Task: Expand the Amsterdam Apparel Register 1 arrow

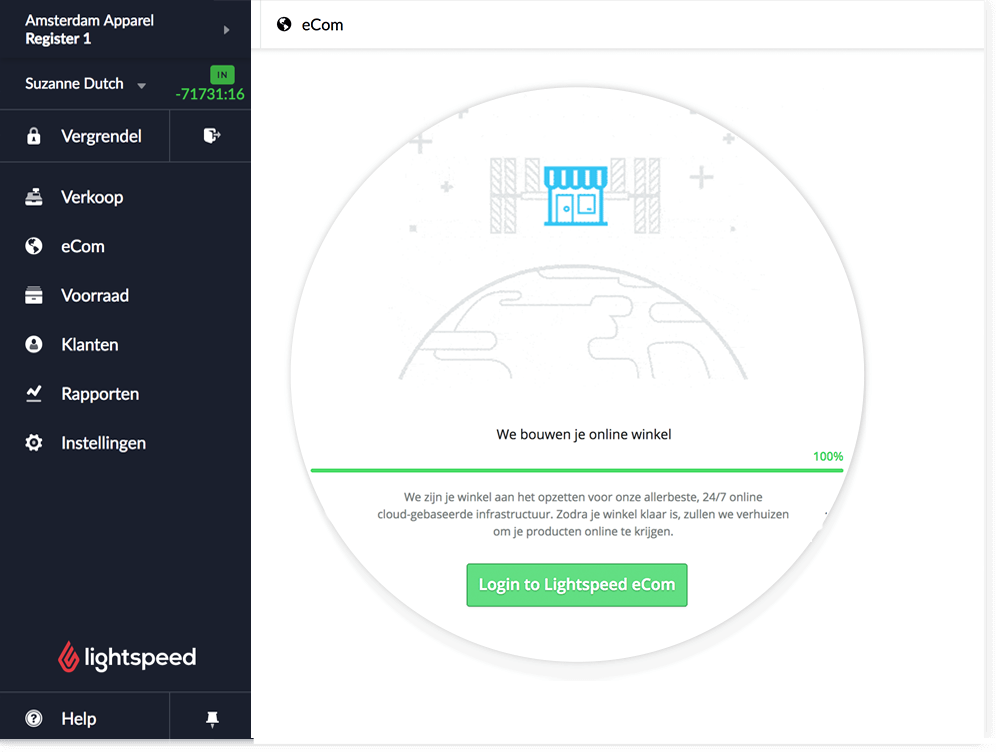Action: [227, 30]
